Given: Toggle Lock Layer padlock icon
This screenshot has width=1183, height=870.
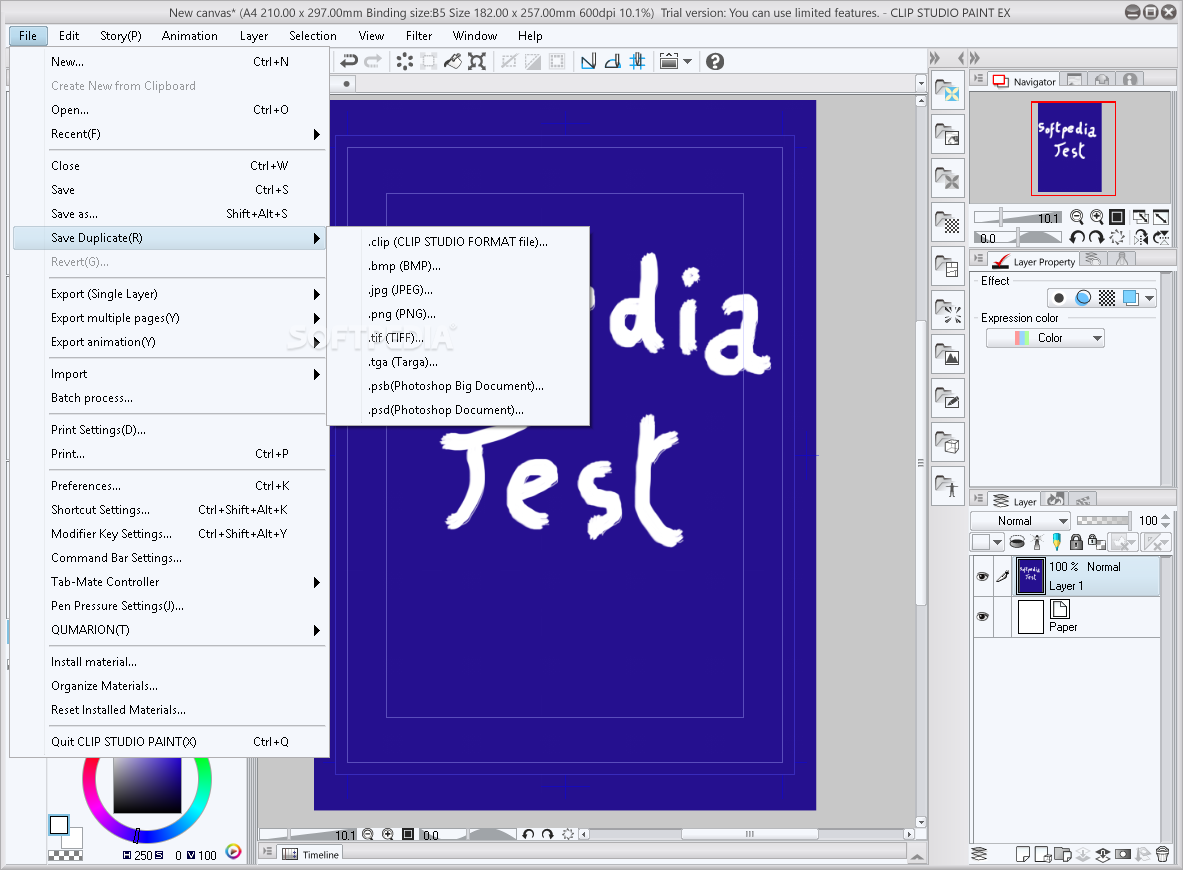Looking at the screenshot, I should tap(1077, 542).
